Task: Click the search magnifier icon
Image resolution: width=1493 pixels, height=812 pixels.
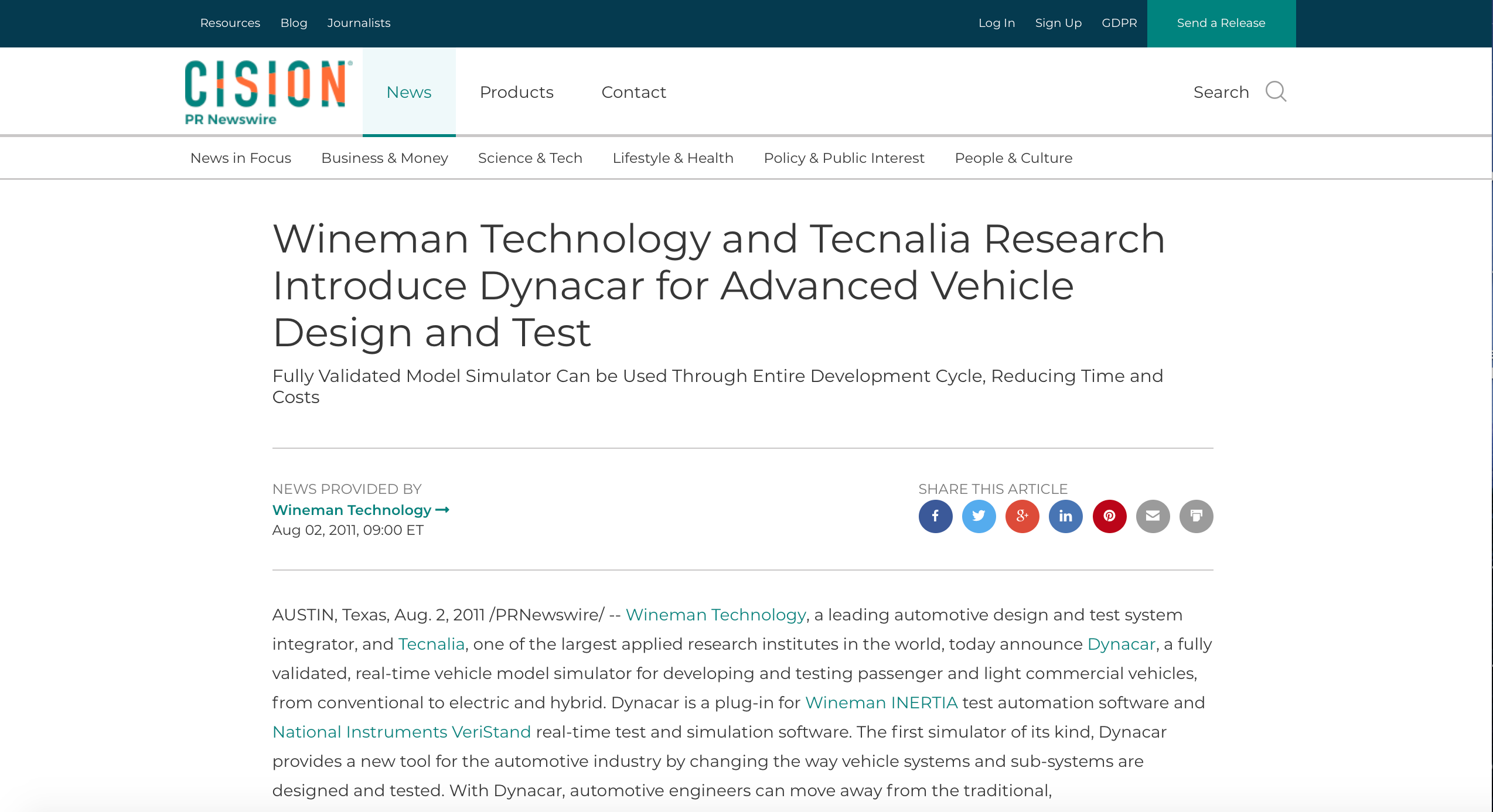Action: (x=1276, y=92)
